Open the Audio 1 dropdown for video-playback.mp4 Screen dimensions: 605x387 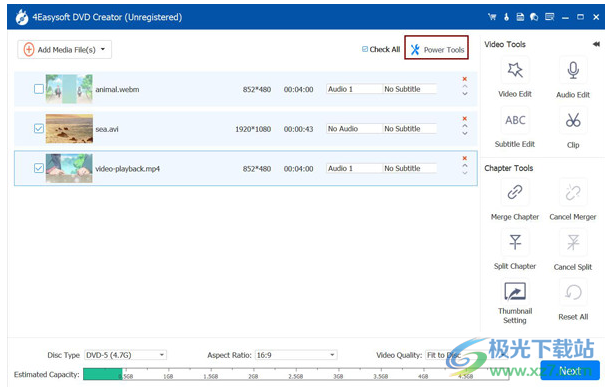point(354,168)
